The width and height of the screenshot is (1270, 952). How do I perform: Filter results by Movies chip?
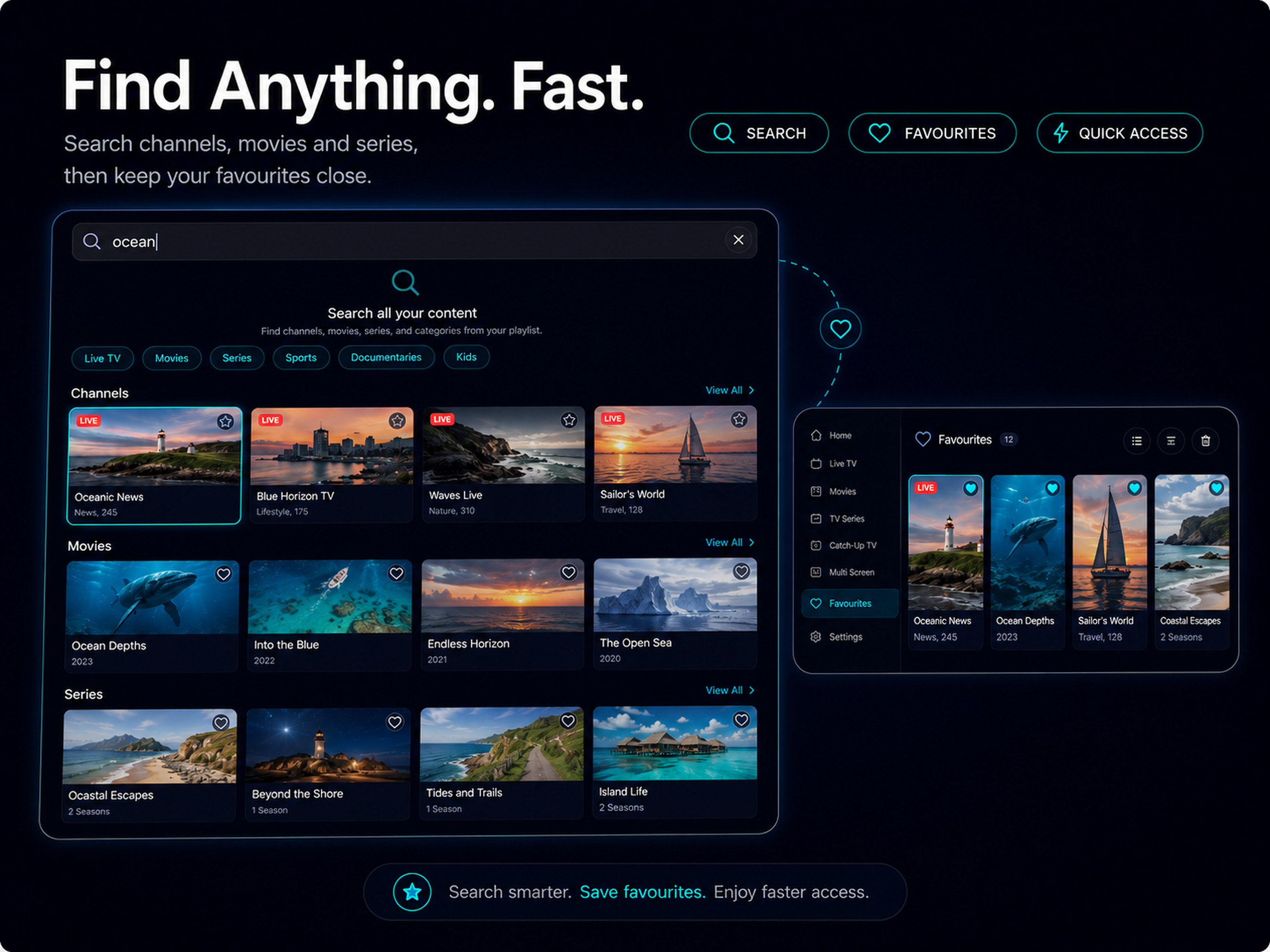click(172, 358)
